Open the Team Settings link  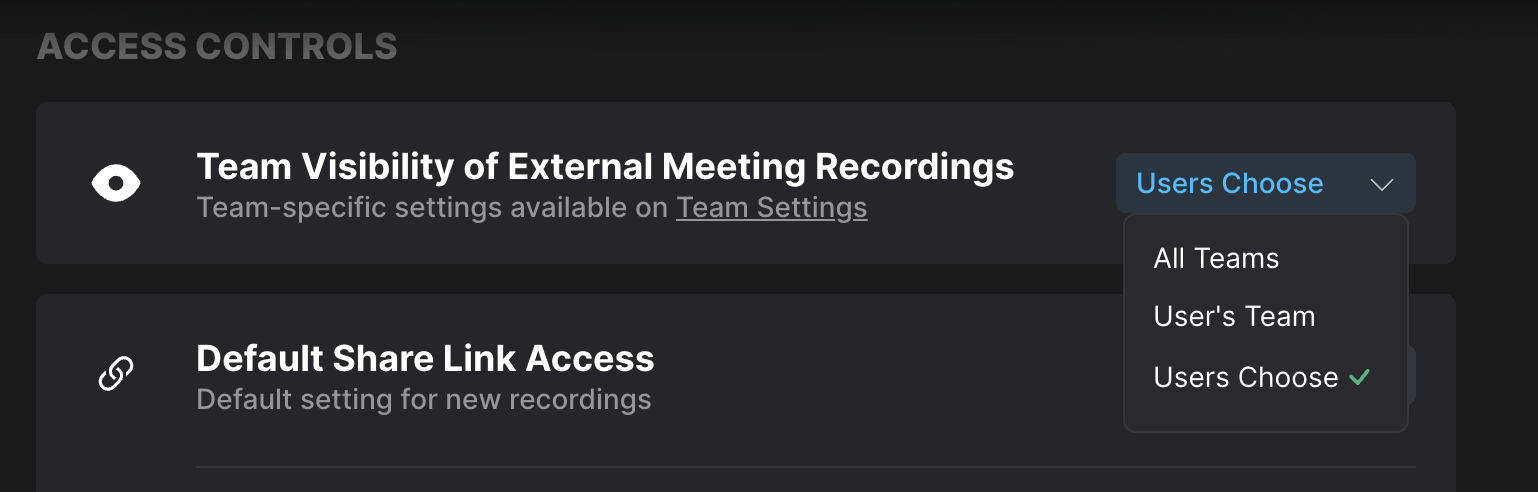[x=771, y=208]
